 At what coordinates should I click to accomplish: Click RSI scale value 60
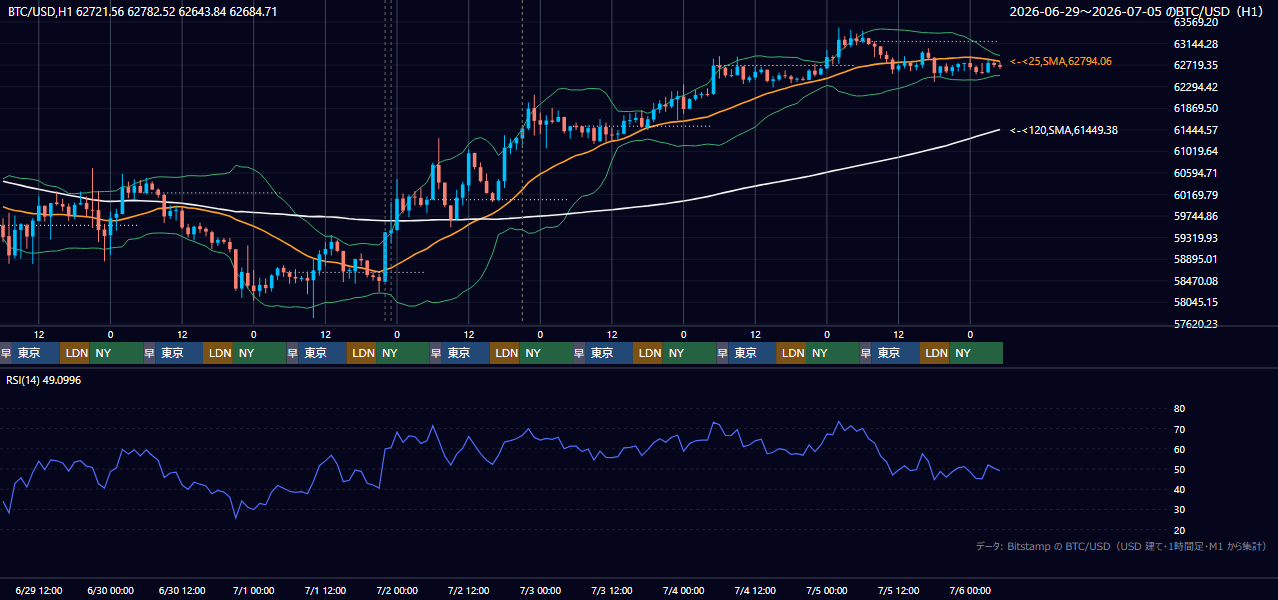click(x=1180, y=449)
